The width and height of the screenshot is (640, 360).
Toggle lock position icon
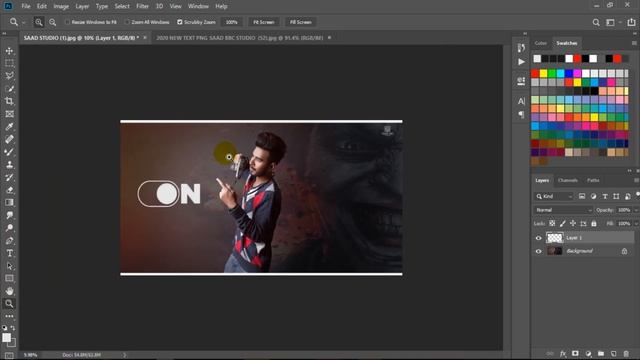[x=573, y=223]
